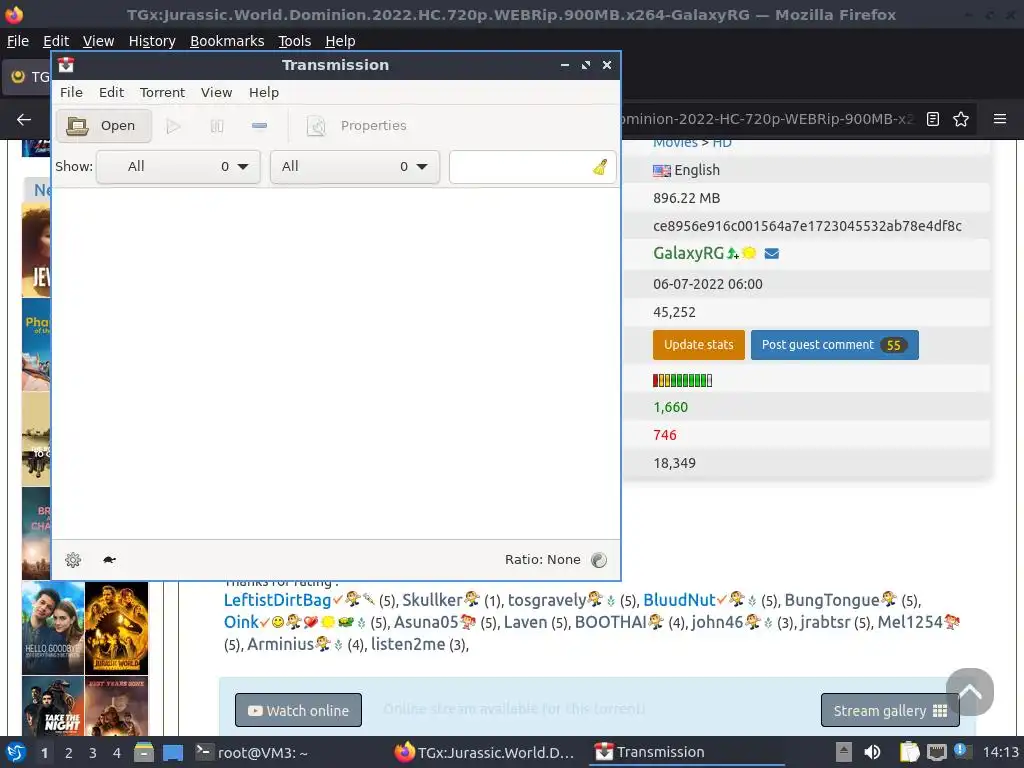This screenshot has width=1024, height=768.
Task: Open GalaxyRG uploader profile link
Action: (688, 253)
